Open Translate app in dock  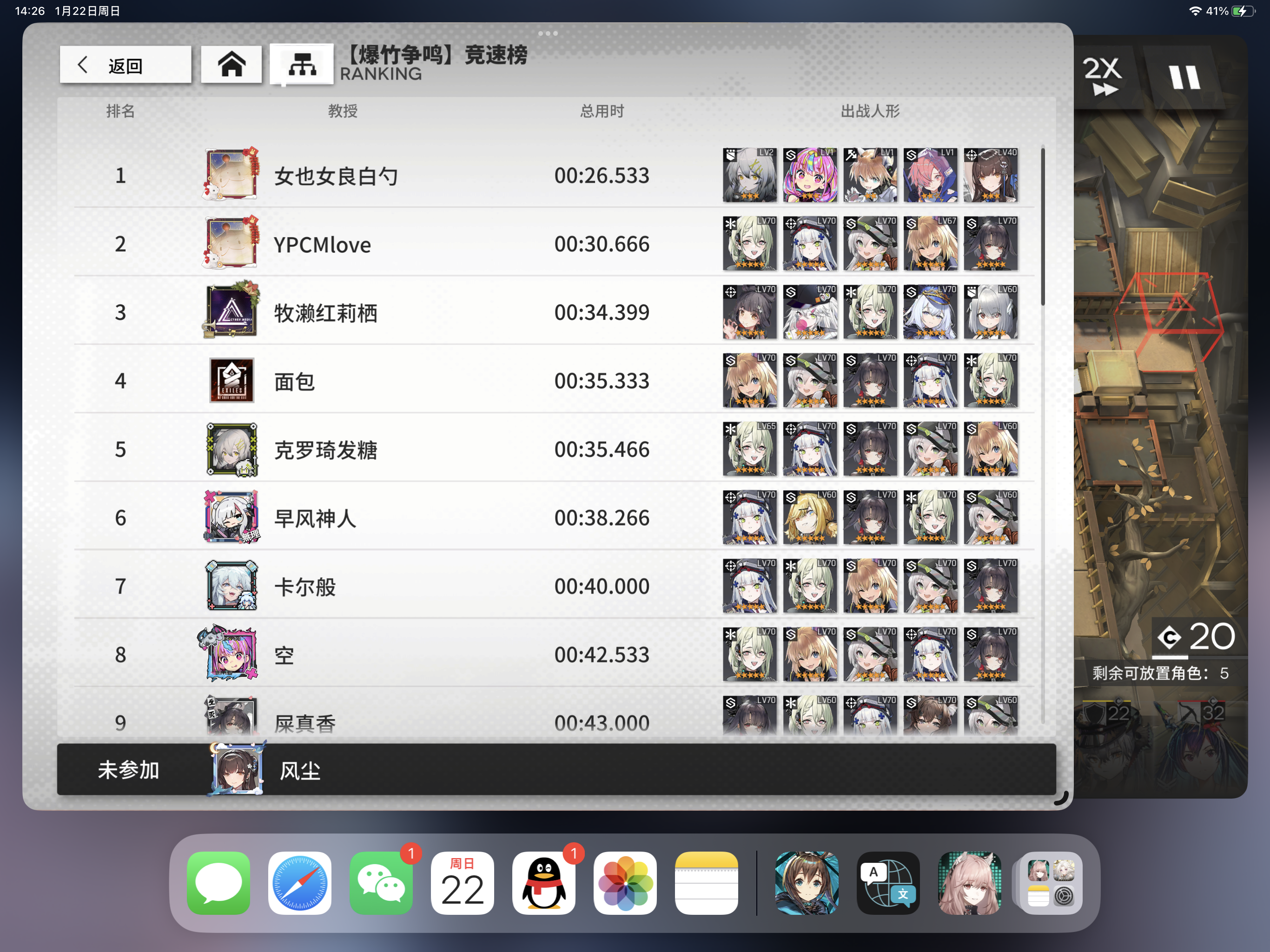[x=888, y=883]
